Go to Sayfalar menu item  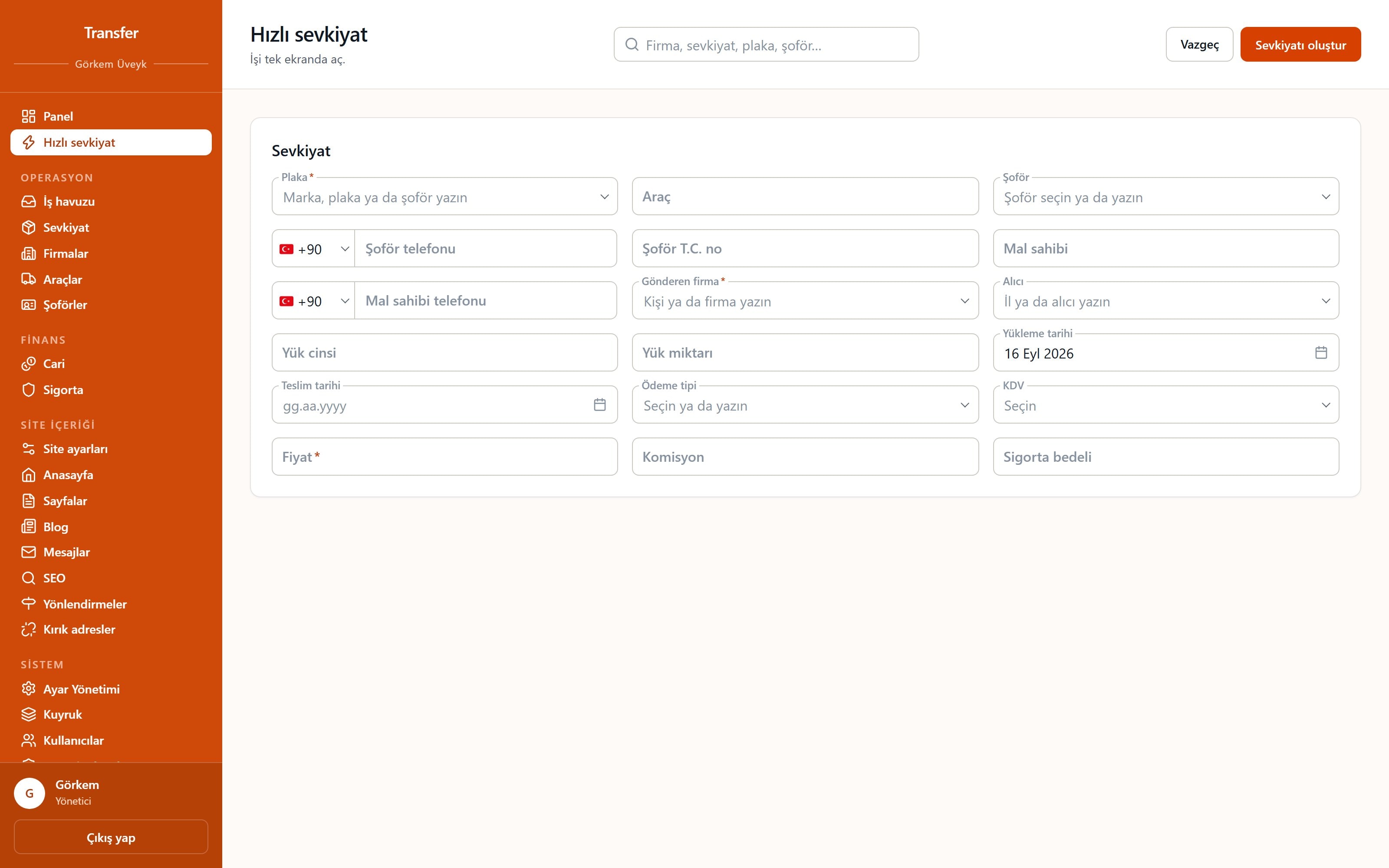coord(111,500)
